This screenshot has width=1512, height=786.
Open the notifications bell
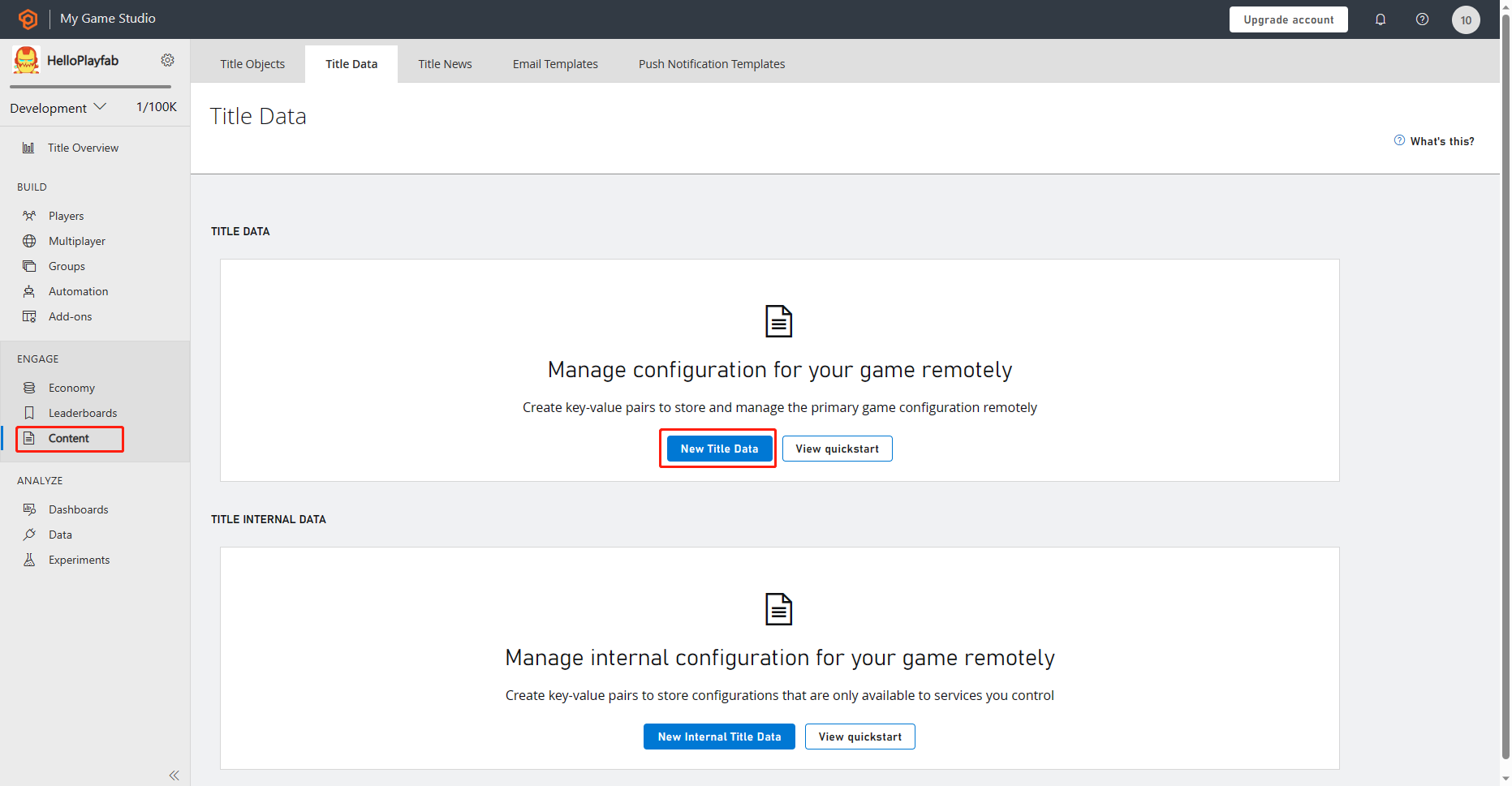tap(1381, 19)
